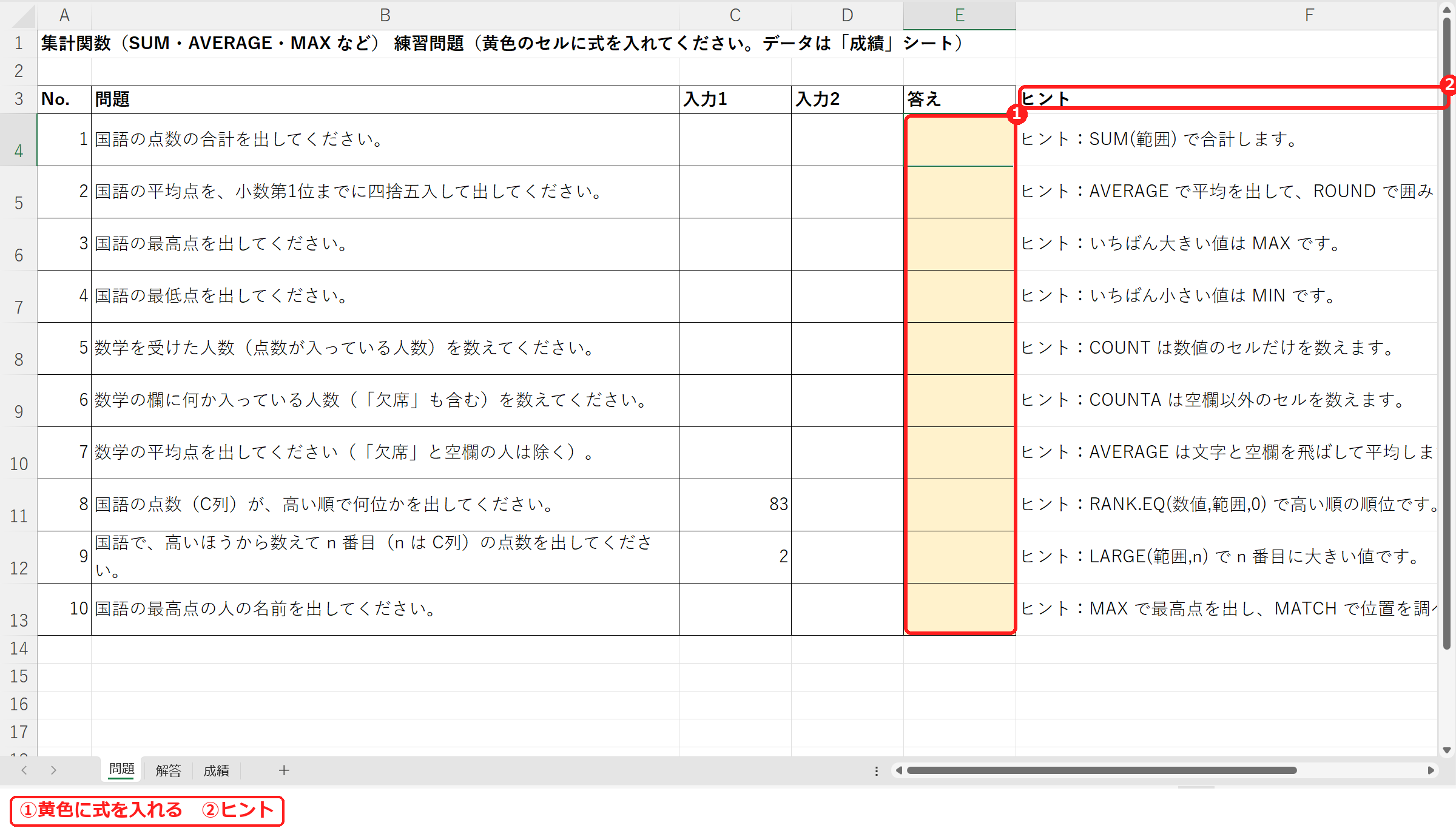Select hint cell about RANK.EQ

pyautogui.click(x=1227, y=505)
